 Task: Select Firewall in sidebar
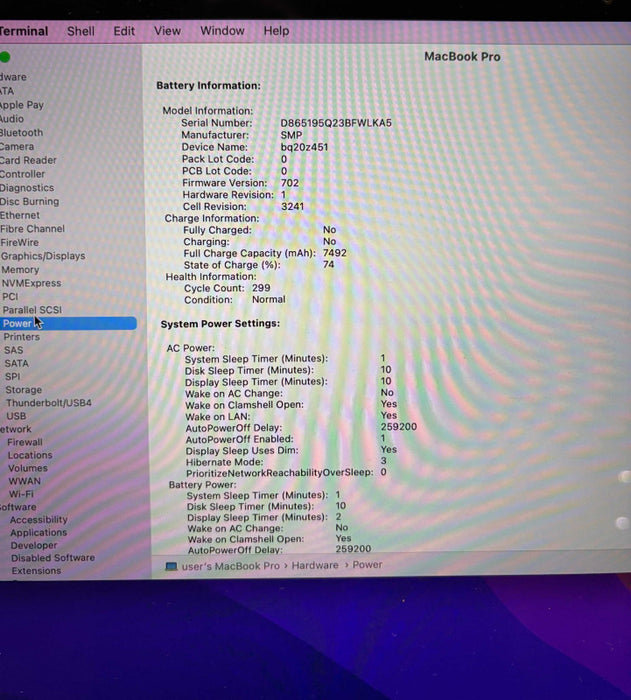(x=25, y=442)
